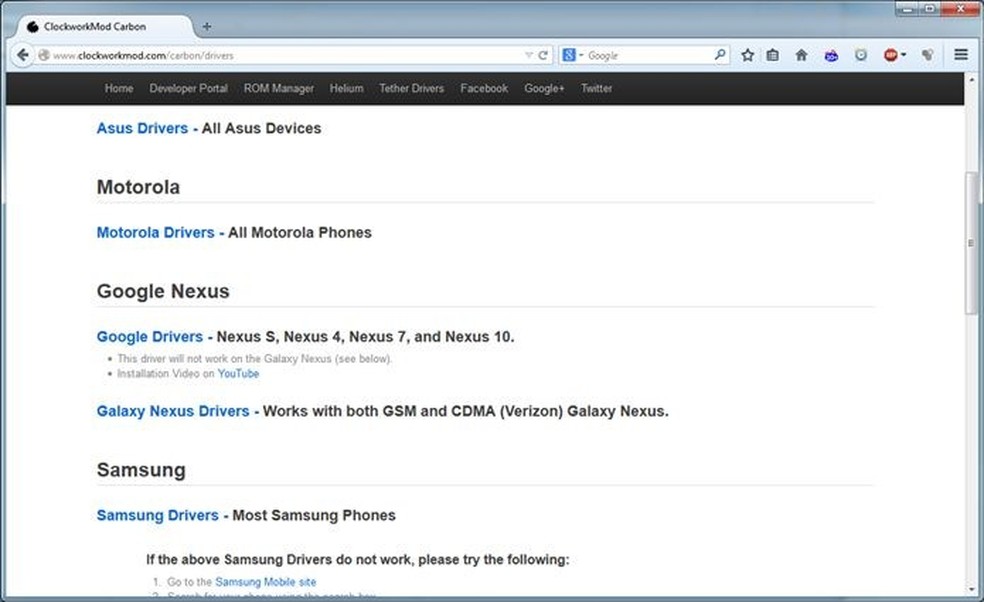Click inside the Google search field

(x=648, y=56)
